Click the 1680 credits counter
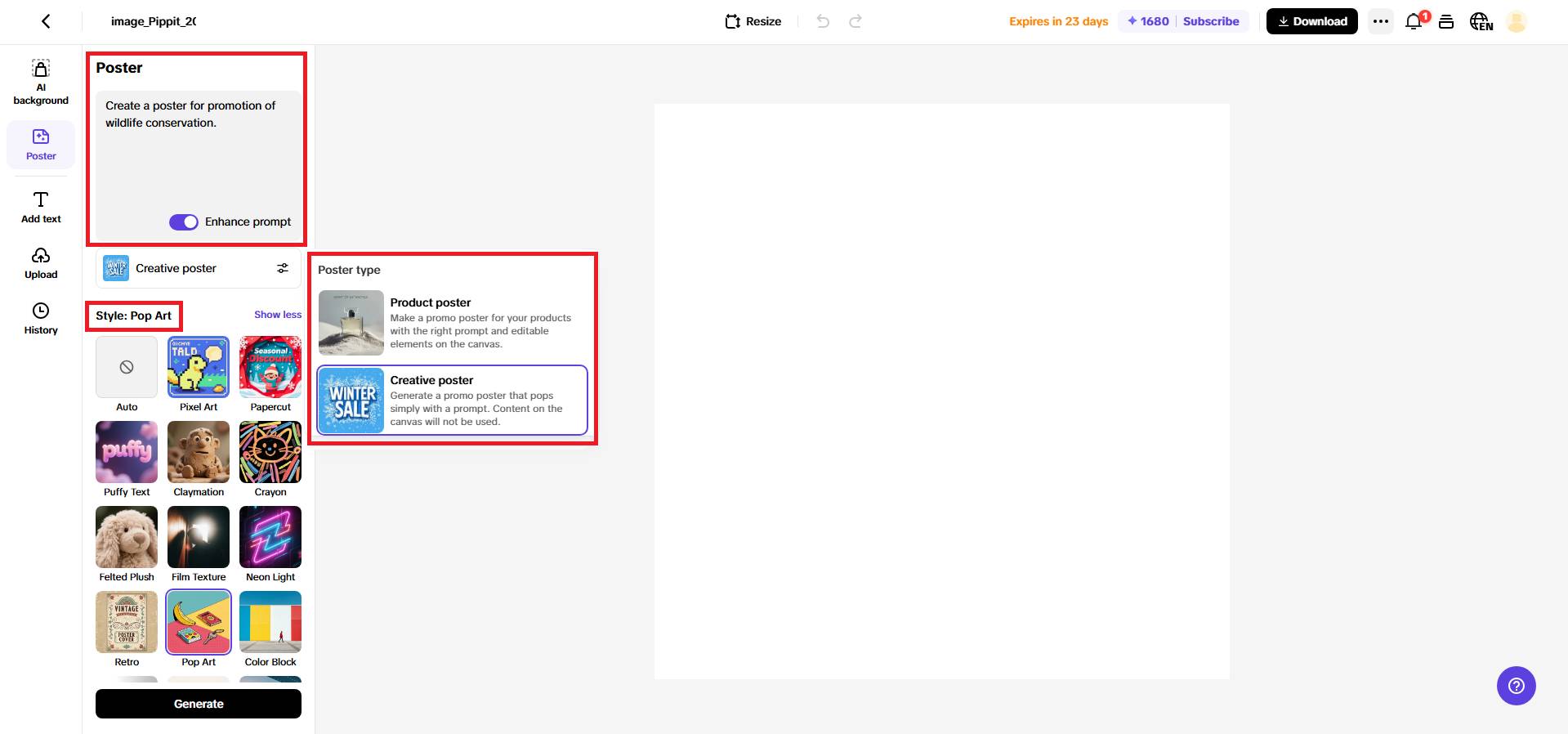The width and height of the screenshot is (1568, 734). (x=1148, y=21)
